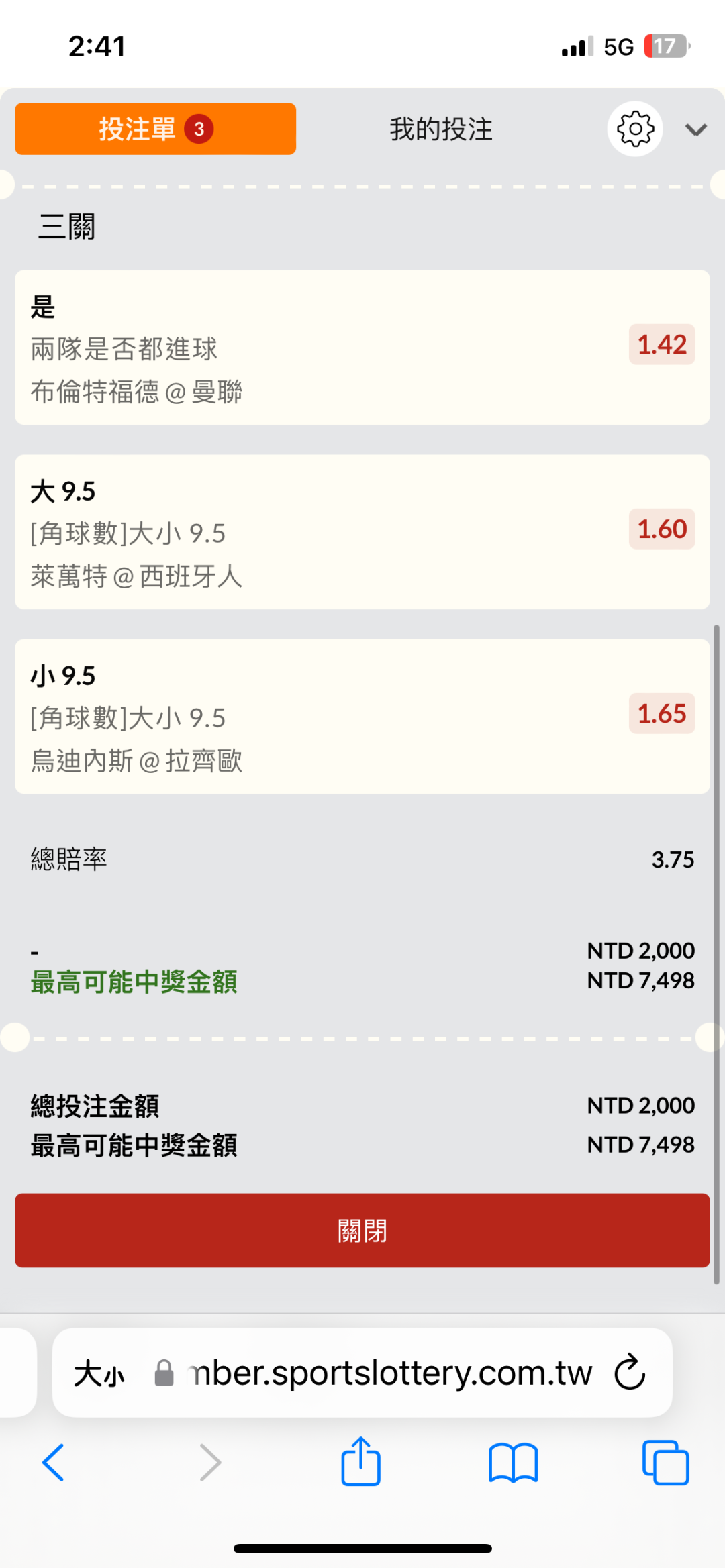Open Safari bookmarks book icon

point(513,1462)
